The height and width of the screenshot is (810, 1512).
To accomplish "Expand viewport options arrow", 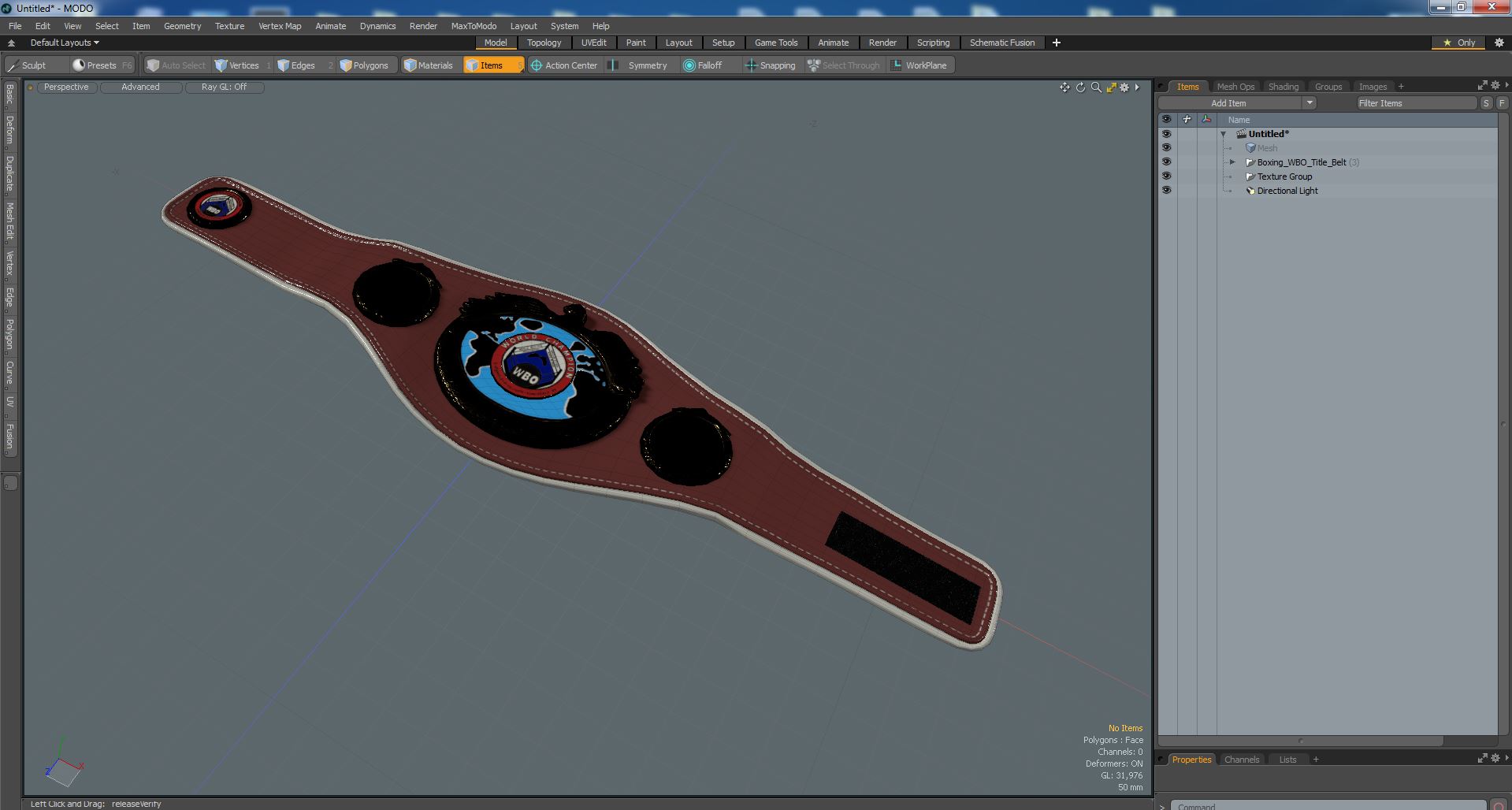I will pyautogui.click(x=1137, y=87).
